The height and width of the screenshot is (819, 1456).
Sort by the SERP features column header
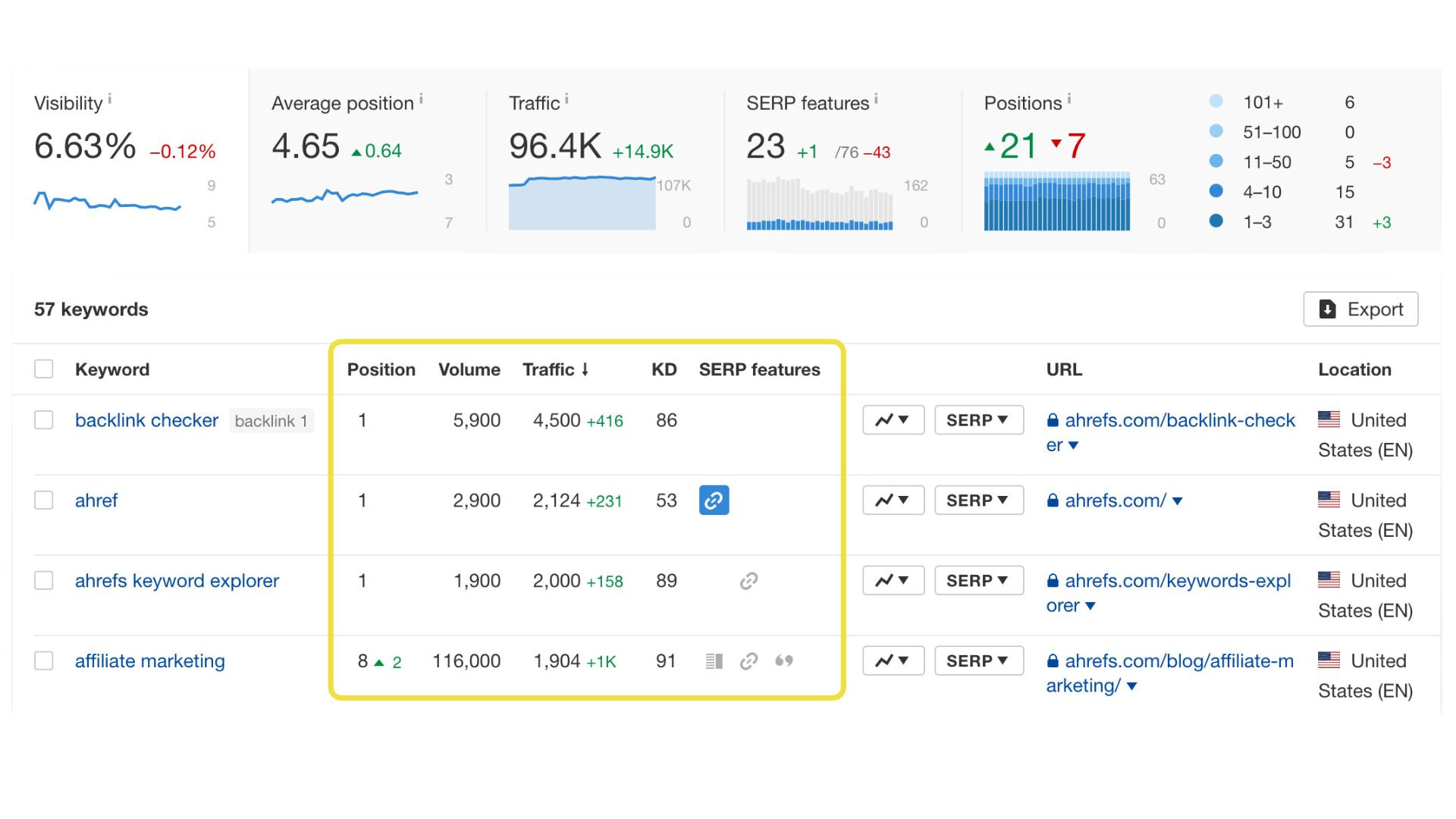click(760, 369)
